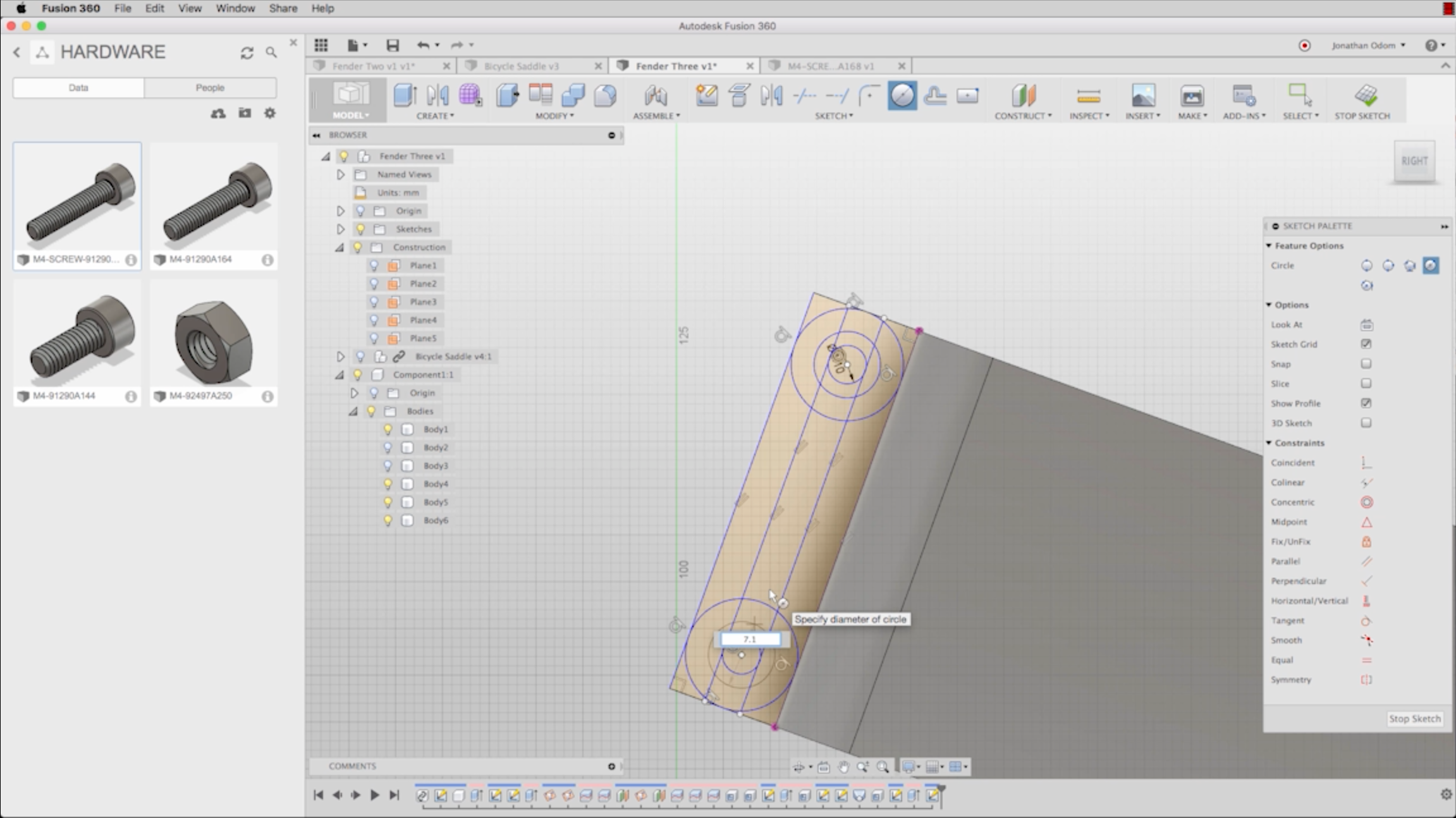This screenshot has height=818, width=1456.
Task: Expand the Sketches folder in browser
Action: click(340, 229)
